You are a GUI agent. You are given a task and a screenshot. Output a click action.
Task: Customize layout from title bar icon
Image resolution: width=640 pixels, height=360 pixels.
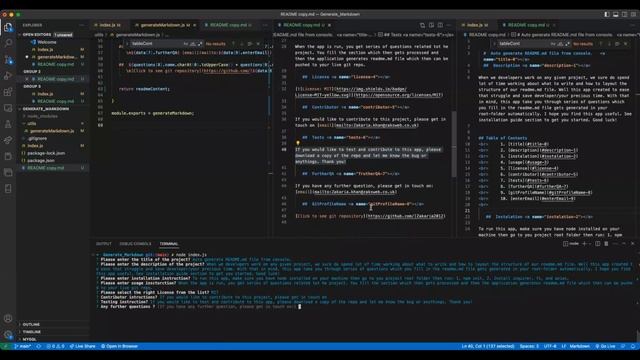633,14
